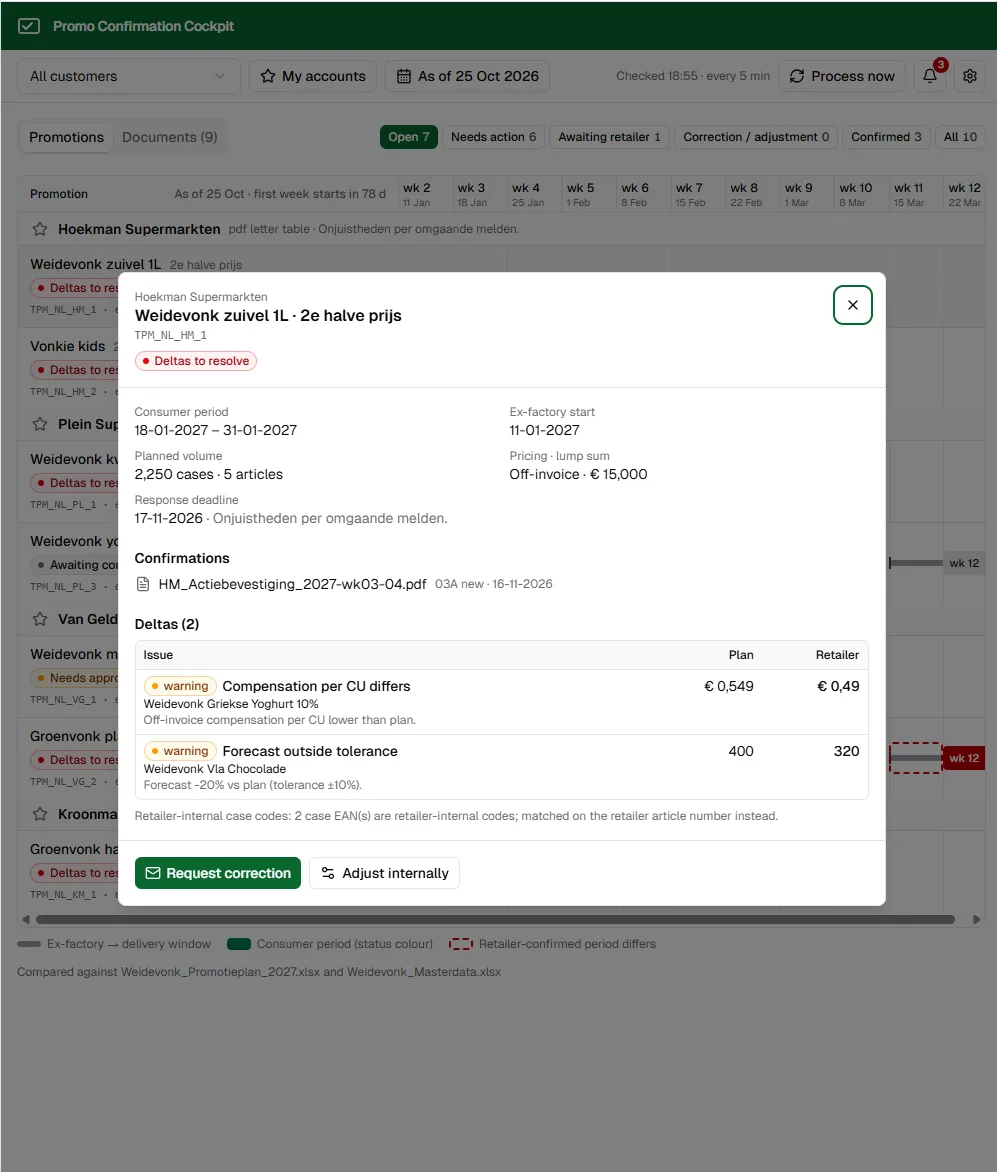Click the calendar icon on As of date
997x1172 pixels.
[404, 76]
